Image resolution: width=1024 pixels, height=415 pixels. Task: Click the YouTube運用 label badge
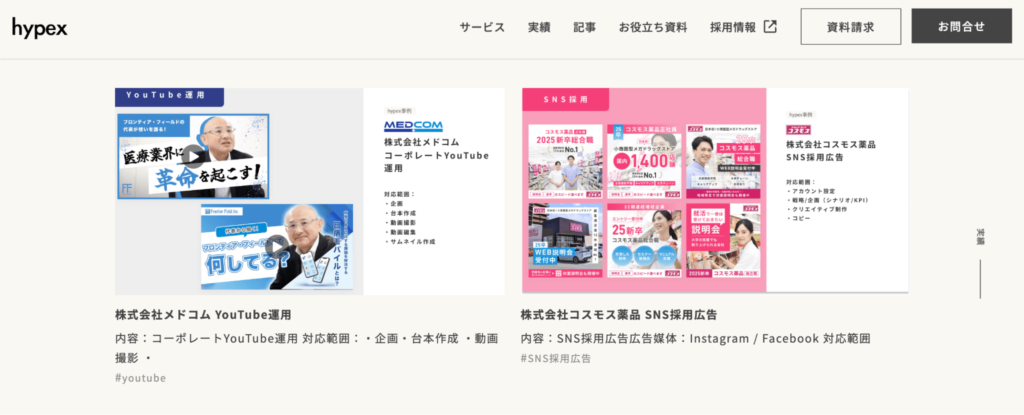click(169, 96)
